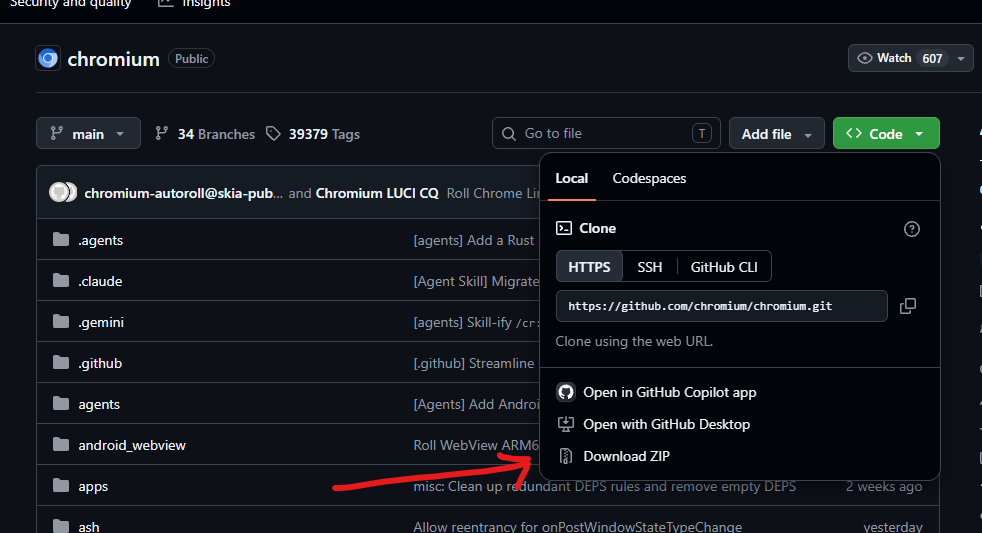Toggle the green Code dropdown button
Viewport: 982px width, 533px height.
pyautogui.click(x=886, y=133)
